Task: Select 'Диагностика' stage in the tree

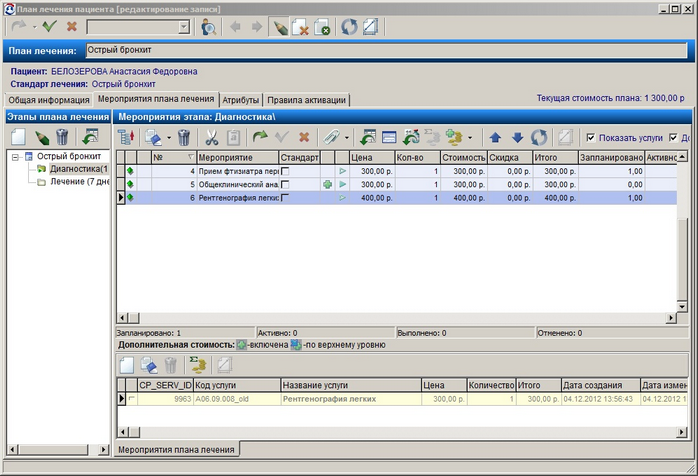Action: [78, 169]
